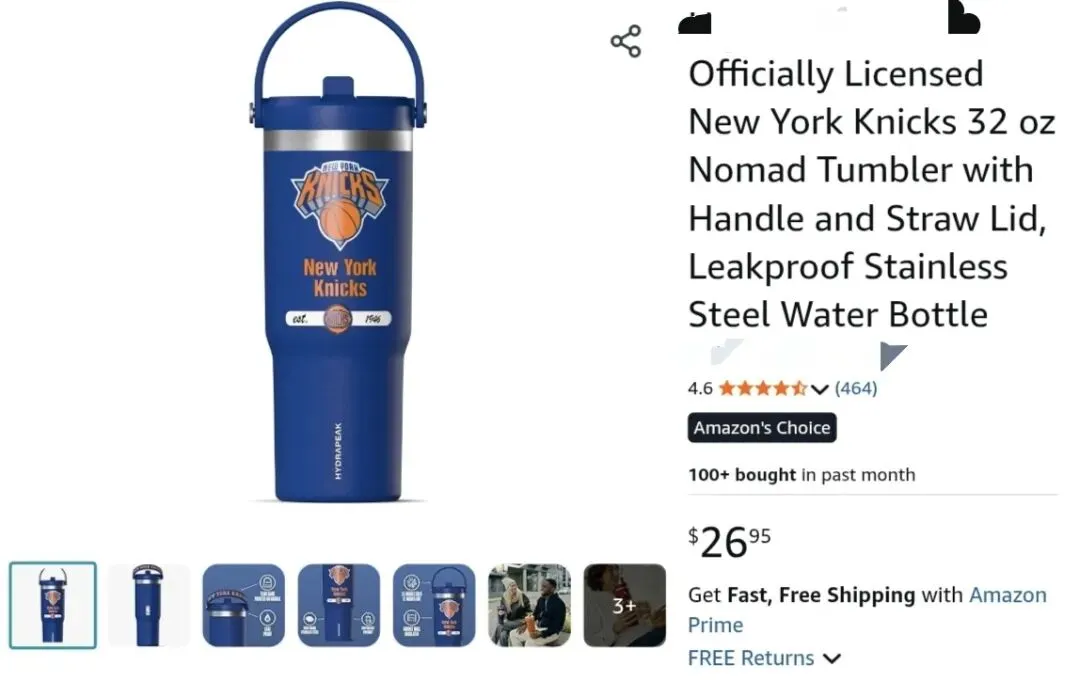Click the main Knicks tumbler product image

(339, 253)
